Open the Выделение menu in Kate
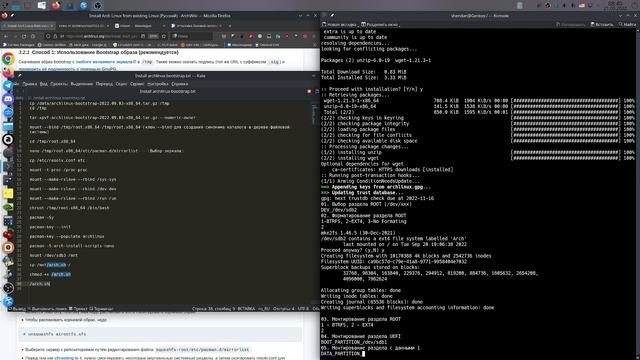 (82, 84)
